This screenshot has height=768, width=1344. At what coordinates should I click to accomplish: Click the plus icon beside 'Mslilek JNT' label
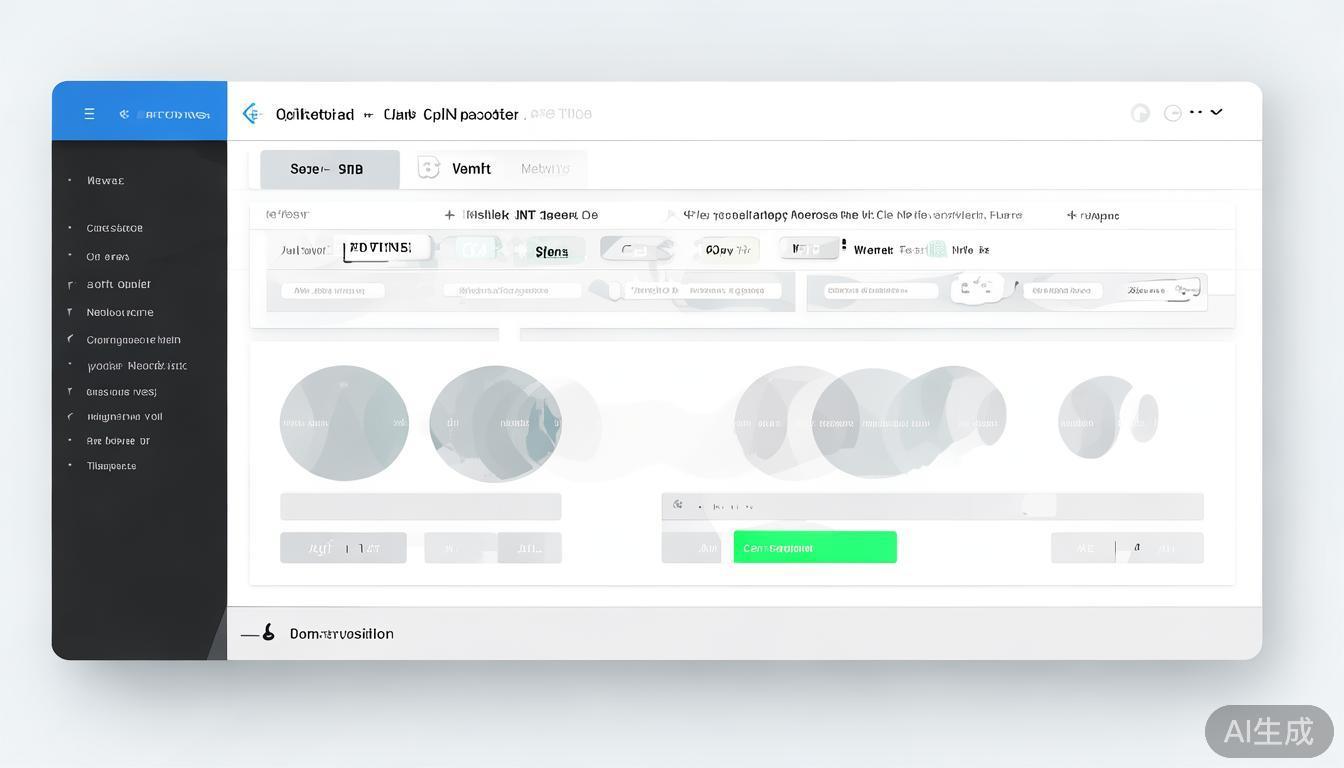pos(449,214)
